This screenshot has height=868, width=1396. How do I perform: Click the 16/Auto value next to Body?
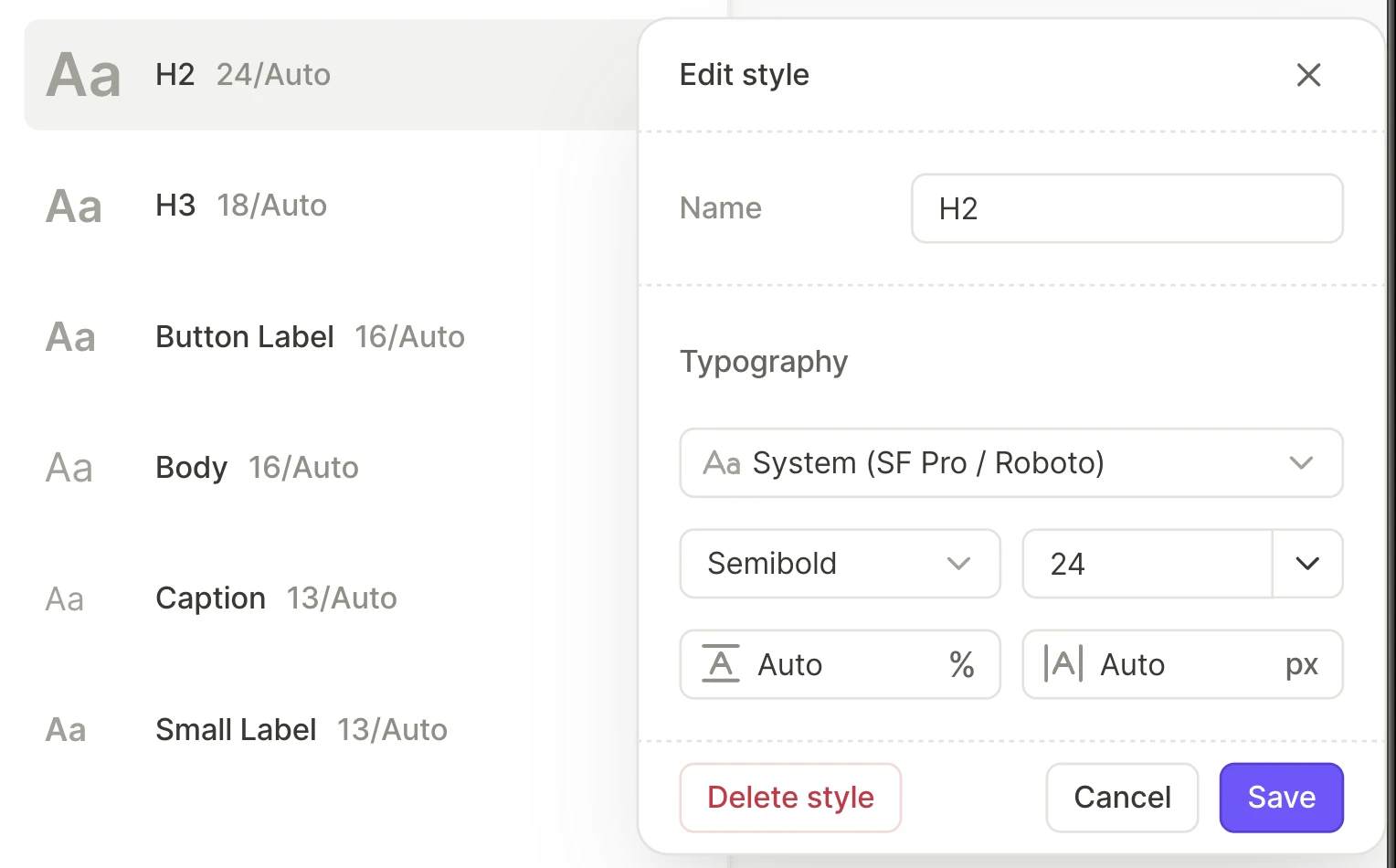(x=303, y=468)
